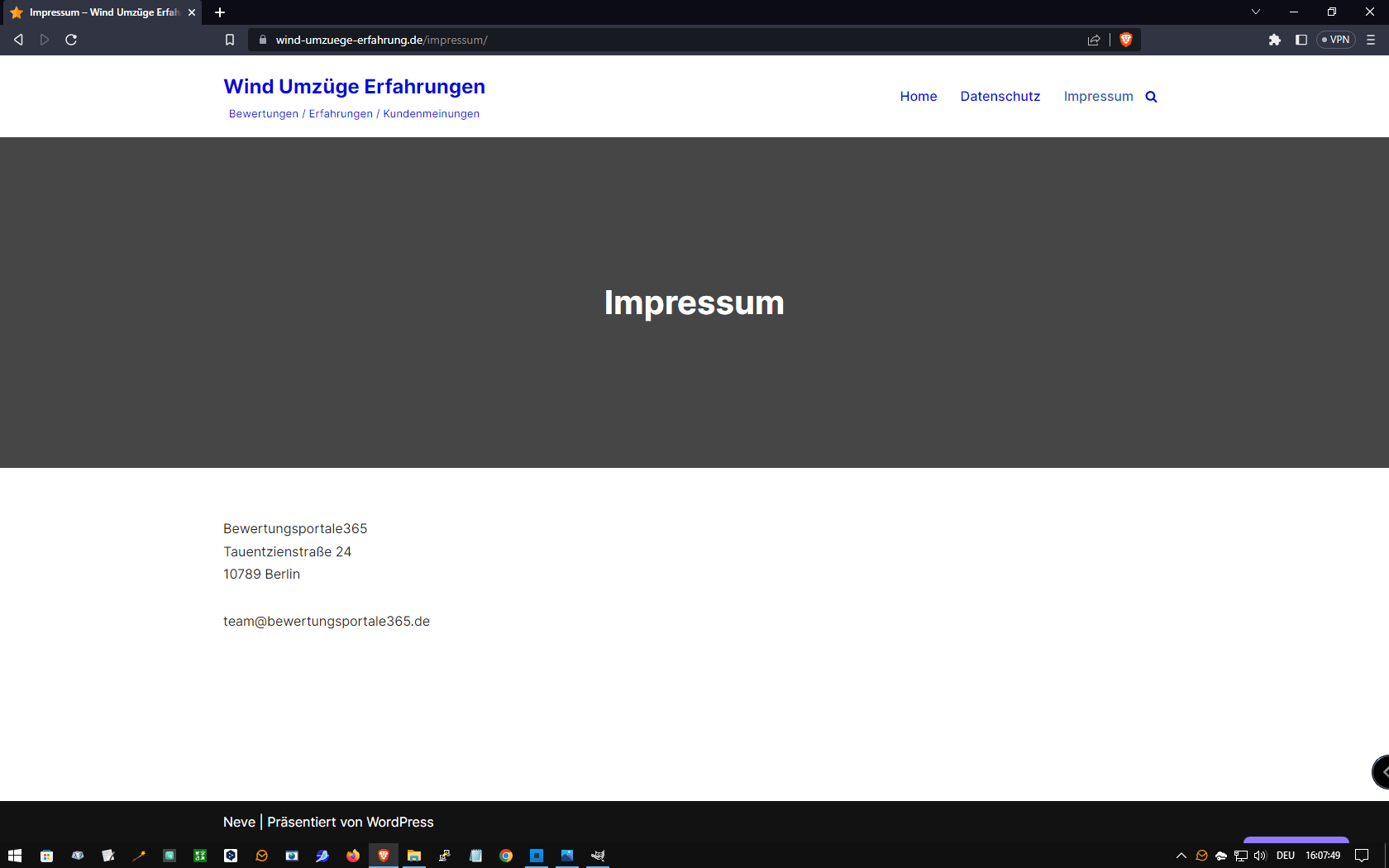Click the Impressum page heading
Image resolution: width=1389 pixels, height=868 pixels.
[694, 303]
